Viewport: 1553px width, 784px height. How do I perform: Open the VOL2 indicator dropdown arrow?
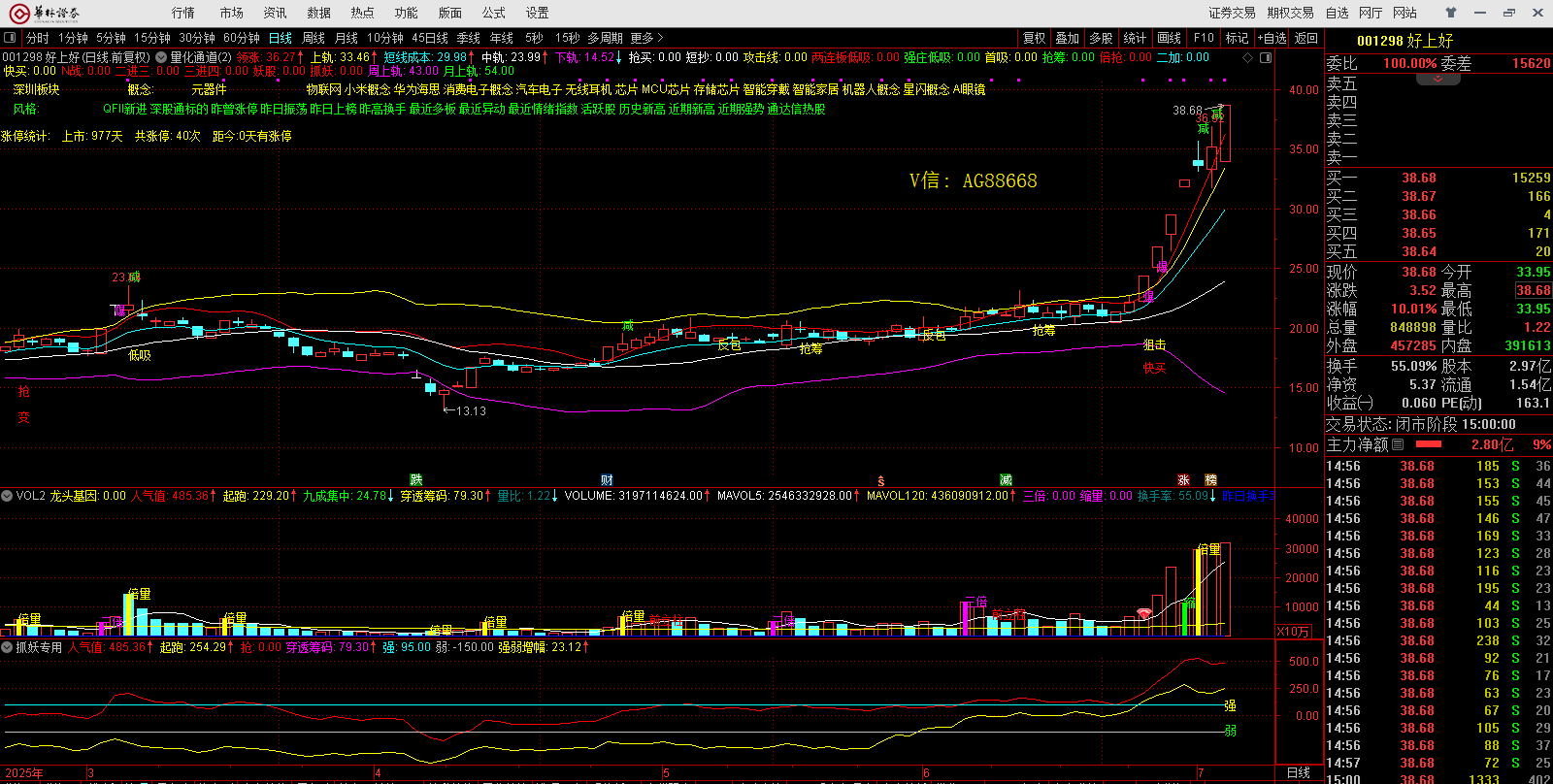7,496
